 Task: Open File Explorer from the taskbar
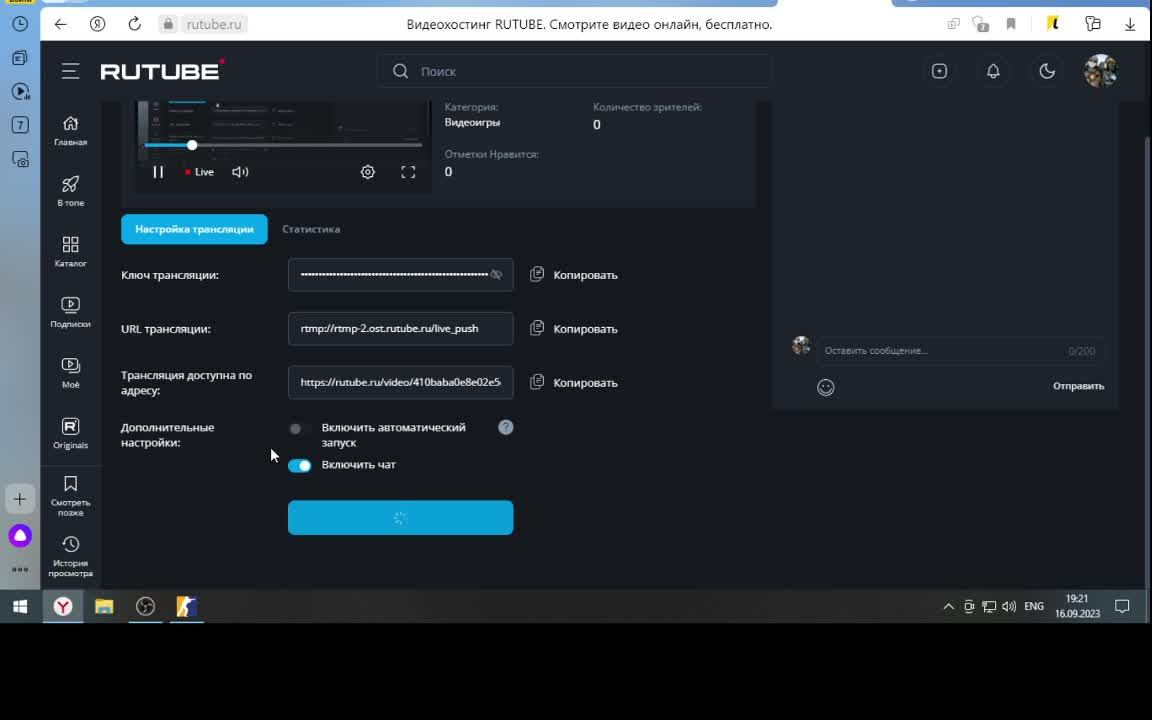(x=104, y=607)
